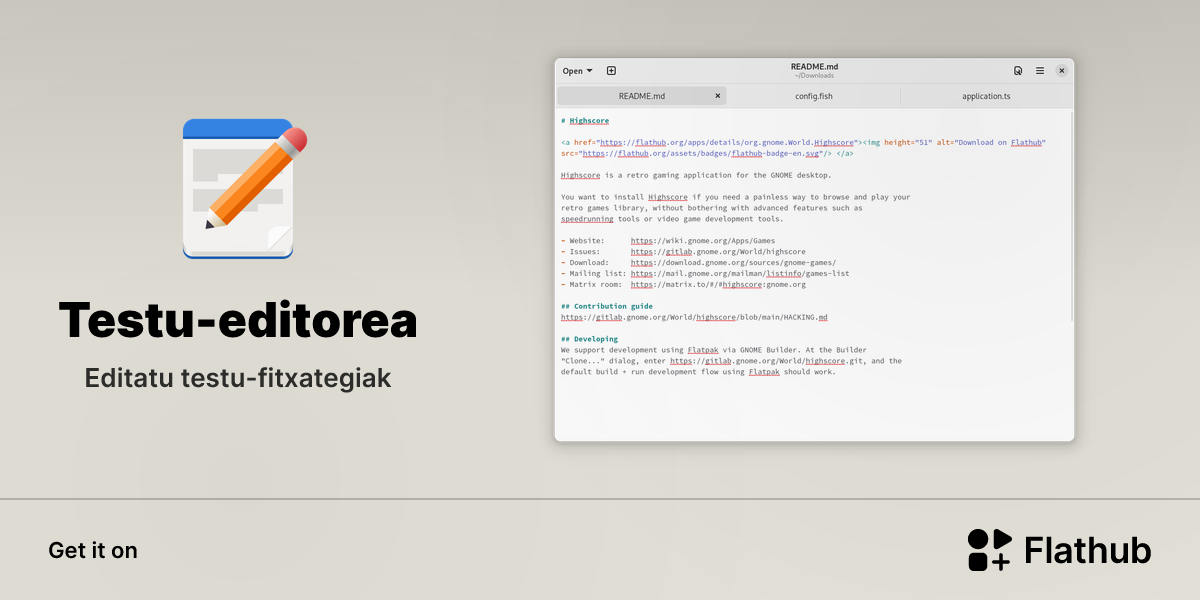Switch to the config.fish tab

814,96
